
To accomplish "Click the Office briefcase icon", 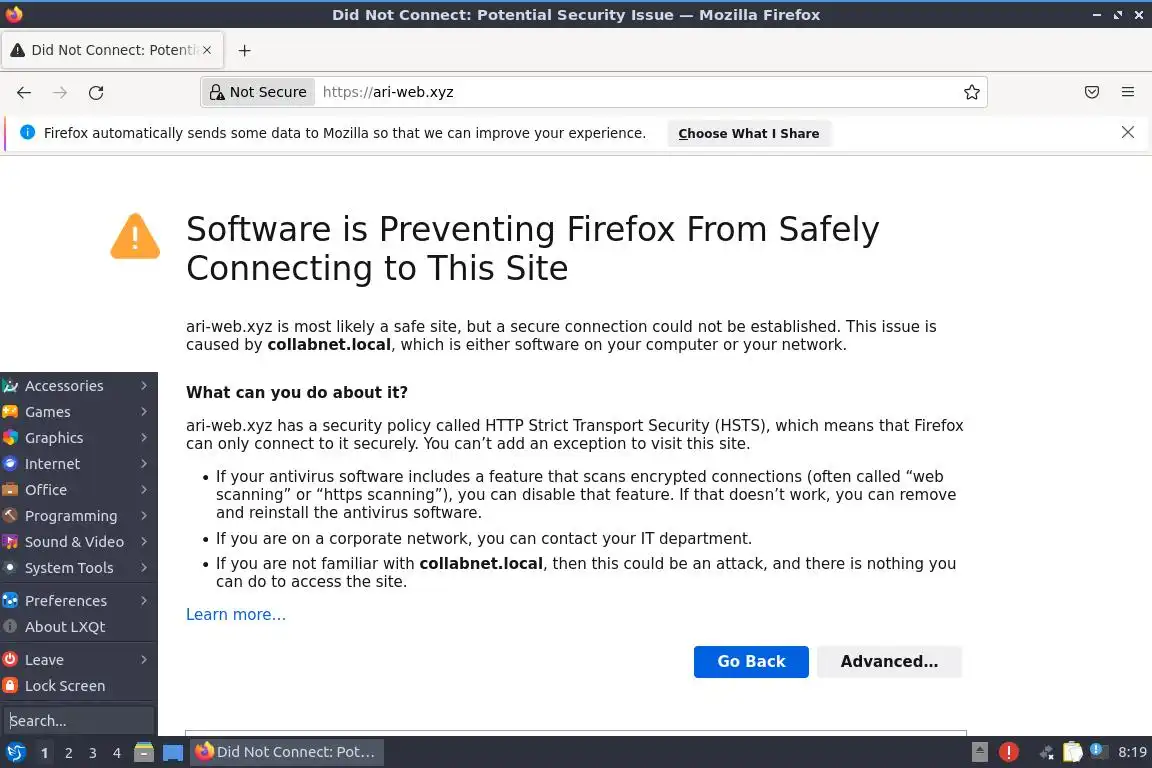I will click(x=10, y=489).
